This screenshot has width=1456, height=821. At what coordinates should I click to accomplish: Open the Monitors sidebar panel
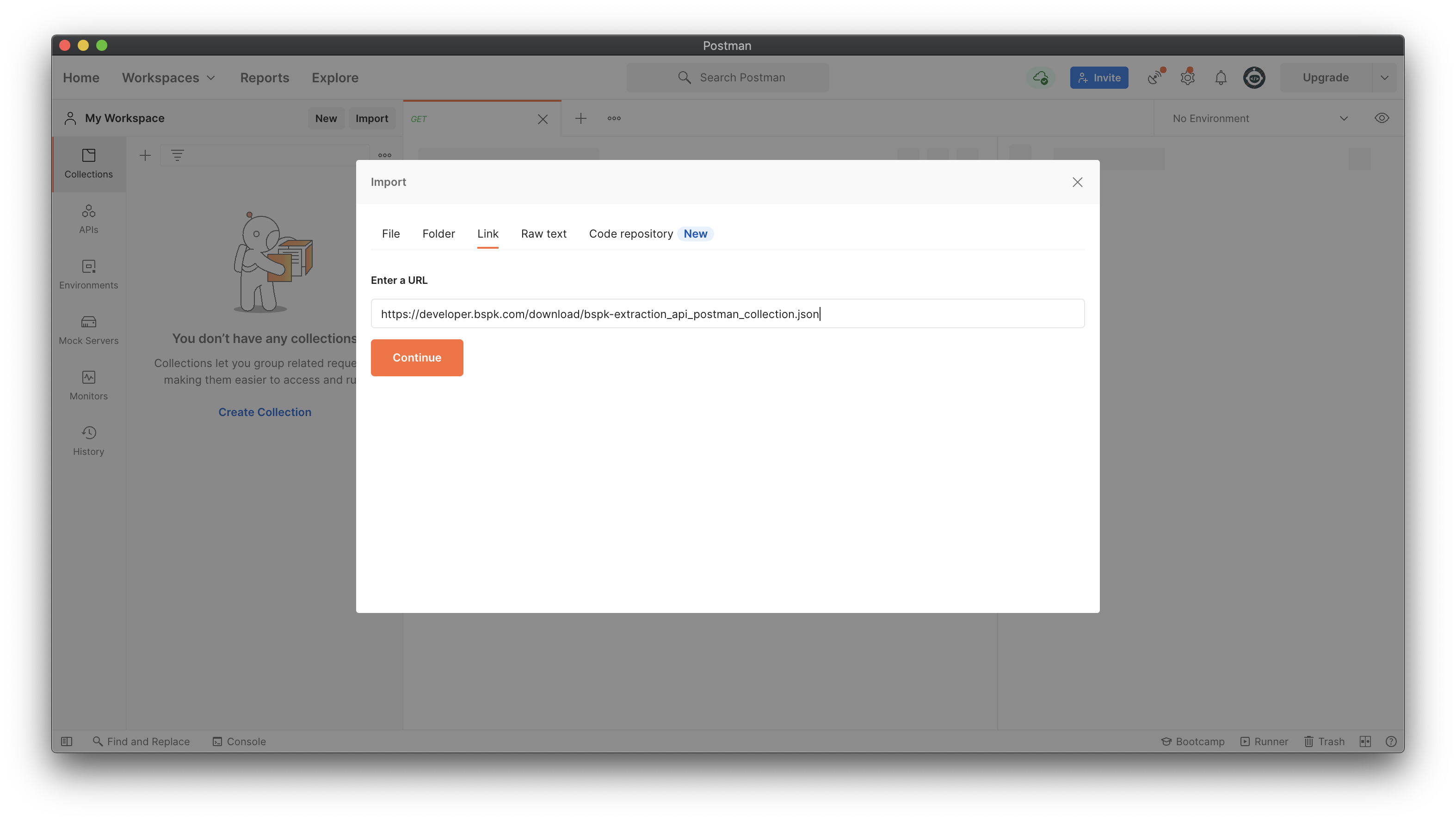pos(89,386)
